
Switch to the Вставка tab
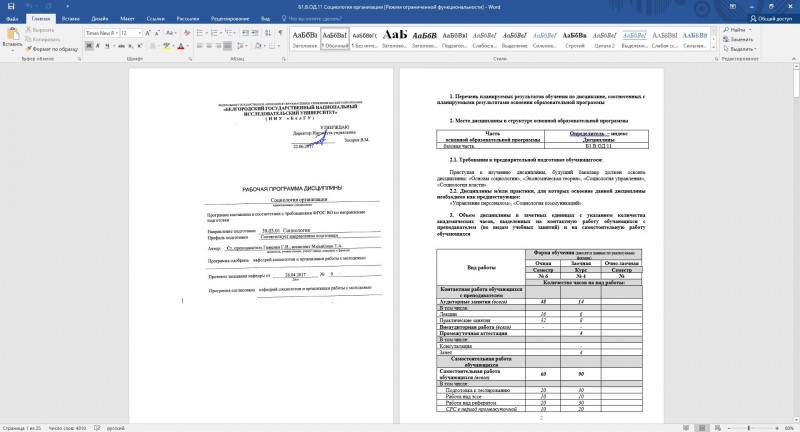70,19
